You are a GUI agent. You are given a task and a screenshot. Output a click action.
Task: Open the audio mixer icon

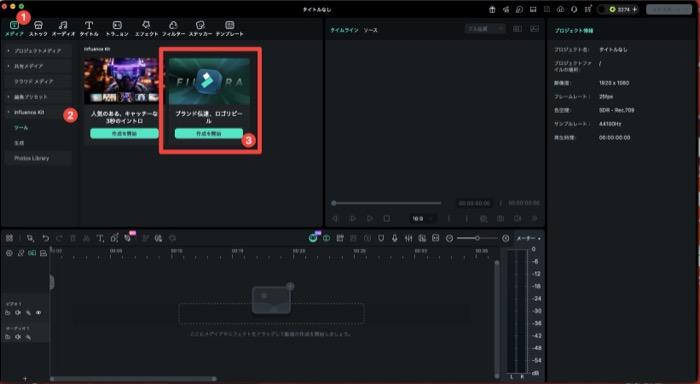tap(408, 238)
